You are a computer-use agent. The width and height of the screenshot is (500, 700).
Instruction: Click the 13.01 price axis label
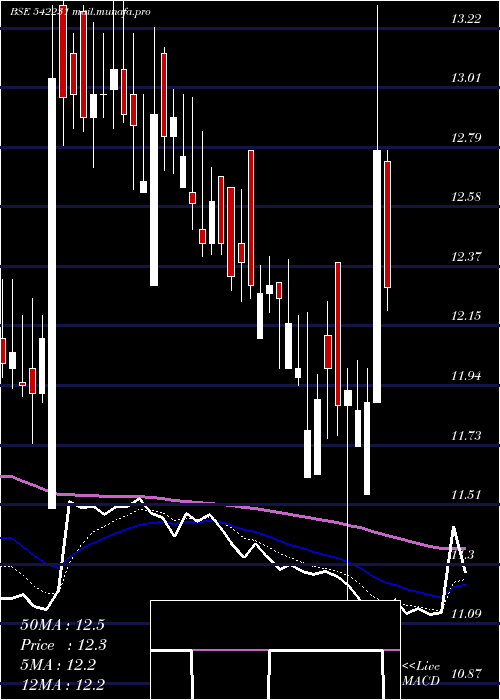tap(467, 78)
